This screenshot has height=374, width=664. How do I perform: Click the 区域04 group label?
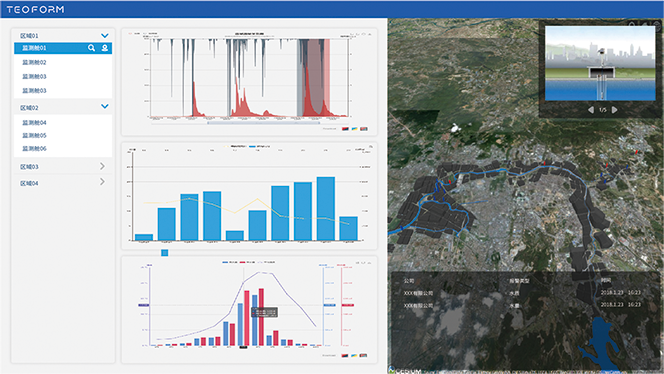tap(29, 183)
